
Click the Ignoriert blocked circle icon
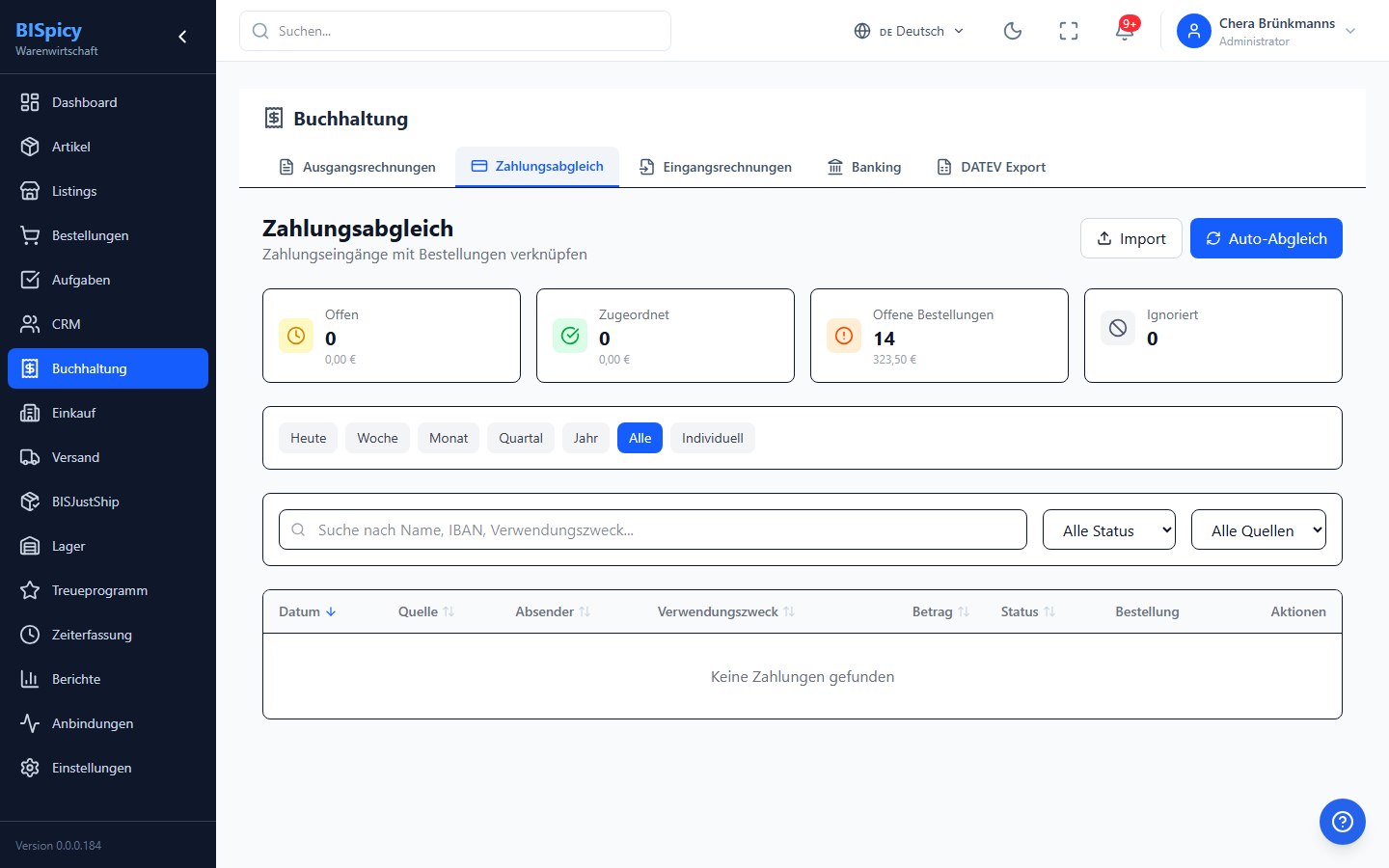1118,328
